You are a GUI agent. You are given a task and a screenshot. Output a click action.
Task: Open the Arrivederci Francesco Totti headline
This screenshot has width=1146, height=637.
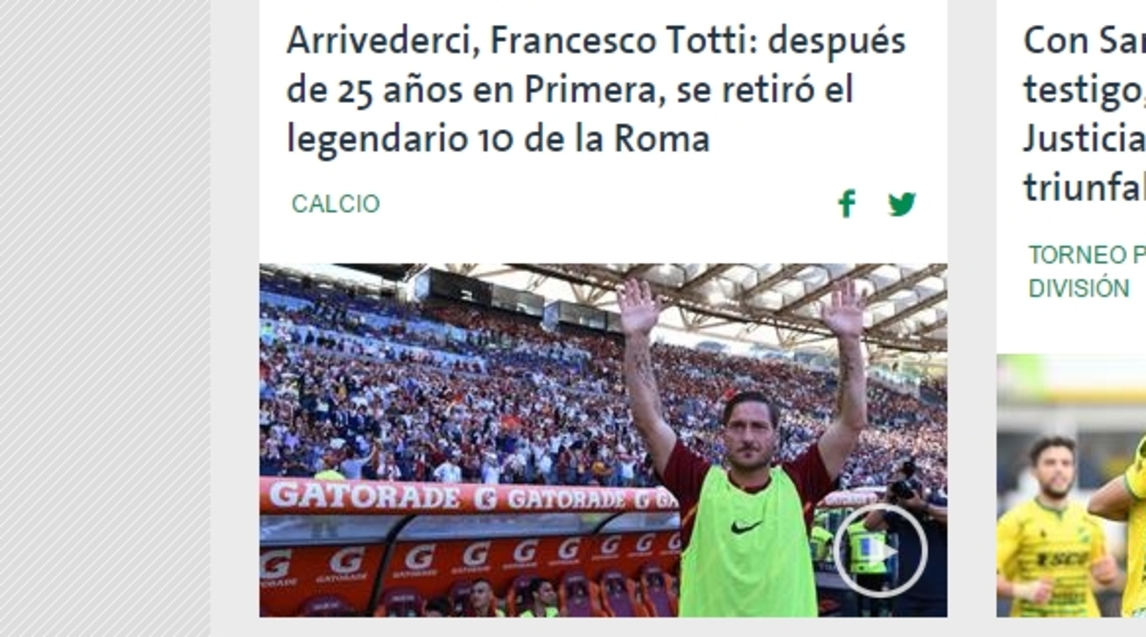pyautogui.click(x=596, y=89)
